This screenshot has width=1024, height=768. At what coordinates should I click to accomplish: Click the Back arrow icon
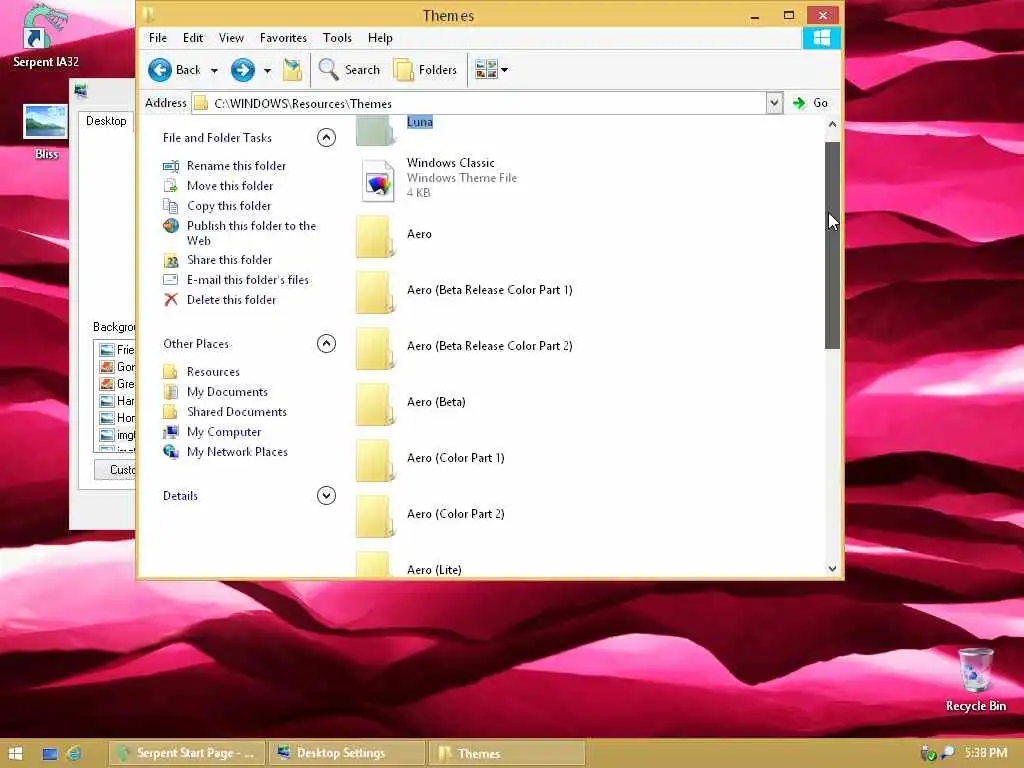159,70
